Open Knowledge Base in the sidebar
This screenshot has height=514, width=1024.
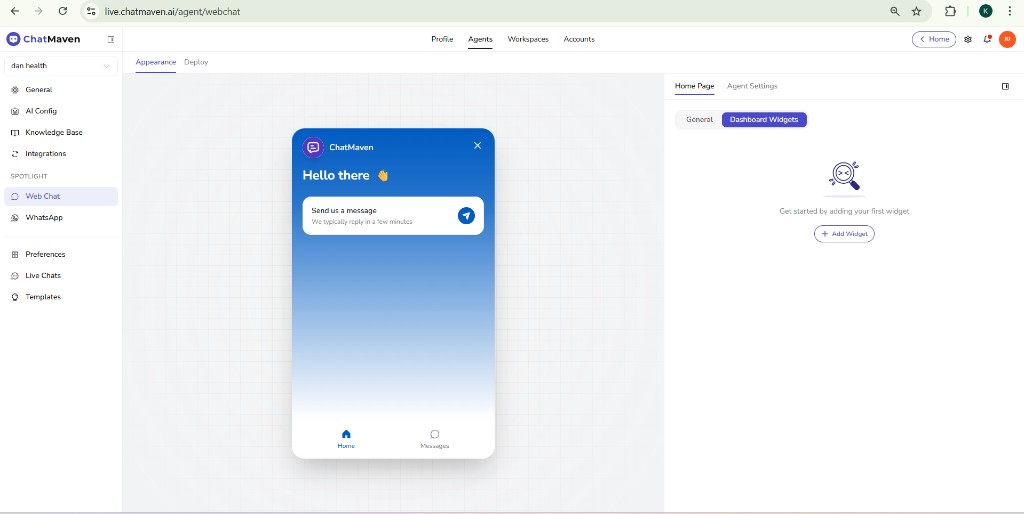61,133
